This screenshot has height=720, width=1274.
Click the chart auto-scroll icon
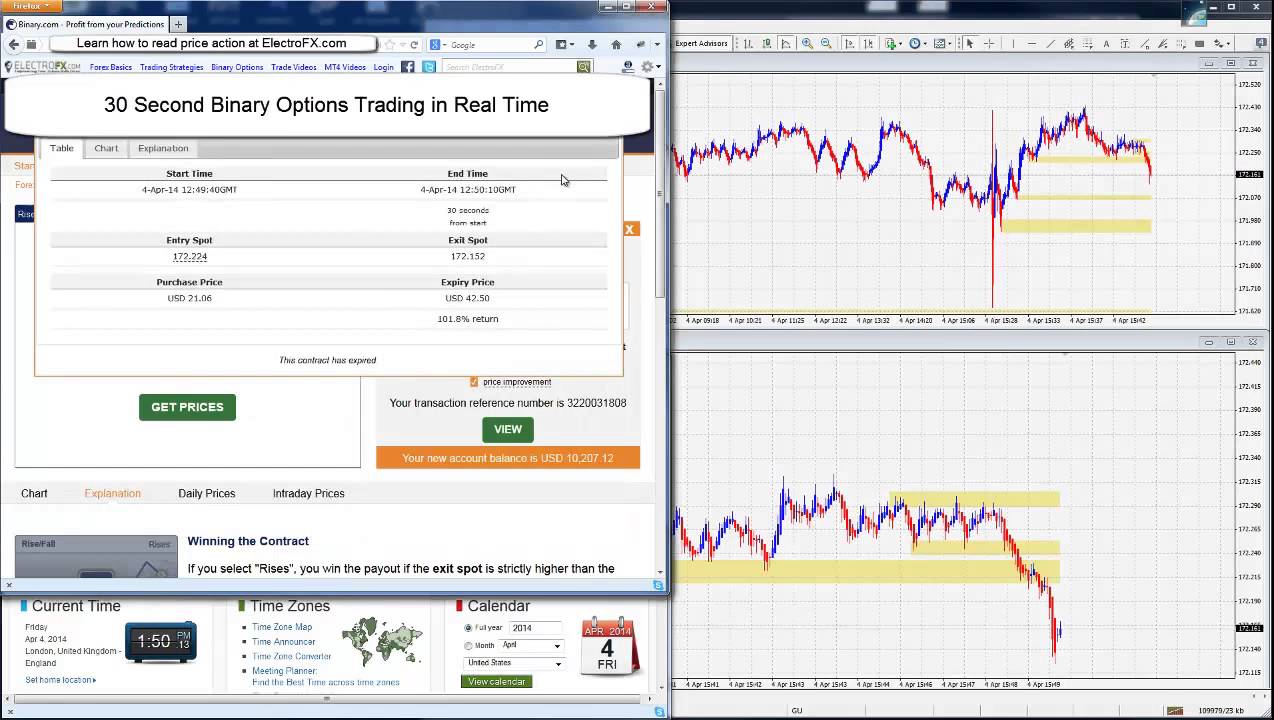tap(850, 44)
